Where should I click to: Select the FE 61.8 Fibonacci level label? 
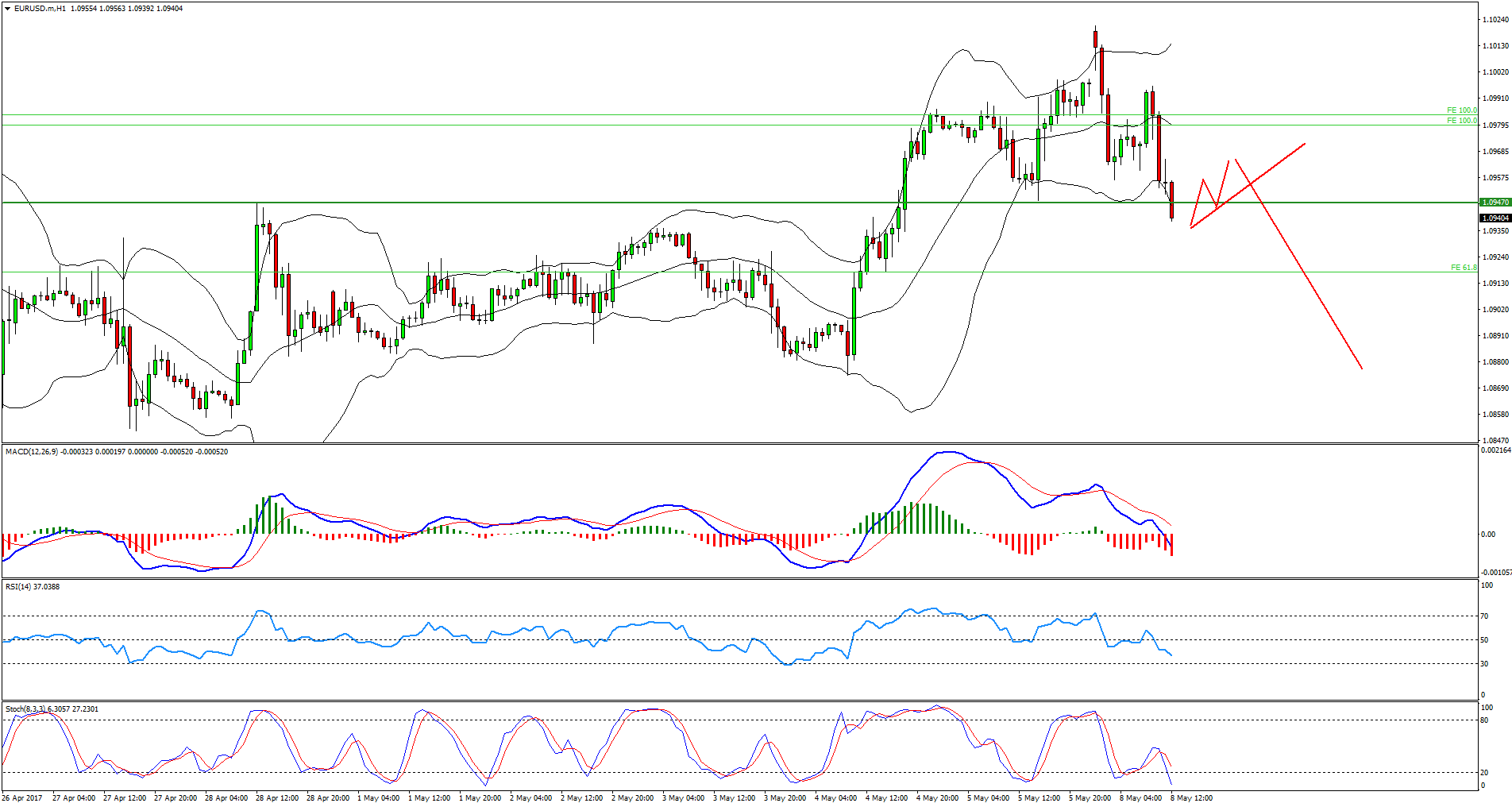pos(1463,268)
